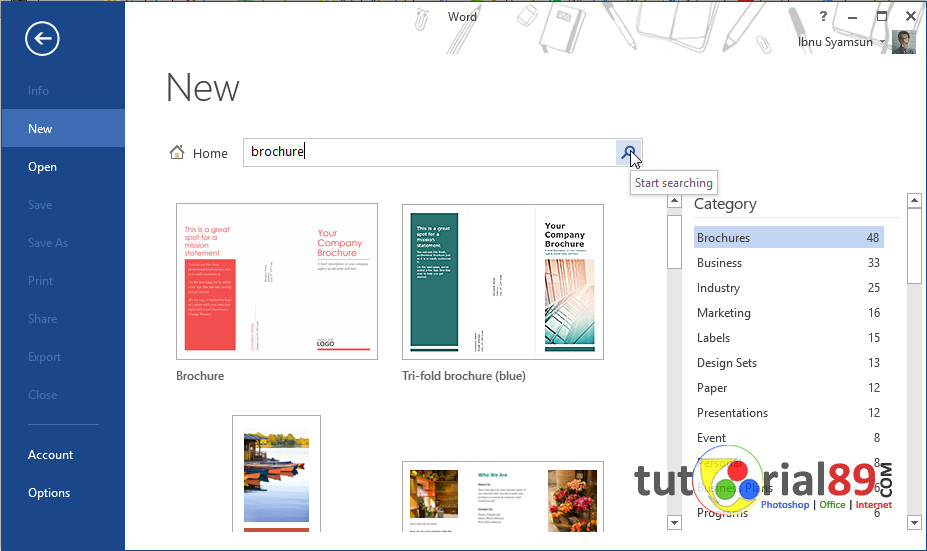The width and height of the screenshot is (927, 551).
Task: Click template list scroll up arrow
Action: coord(675,201)
